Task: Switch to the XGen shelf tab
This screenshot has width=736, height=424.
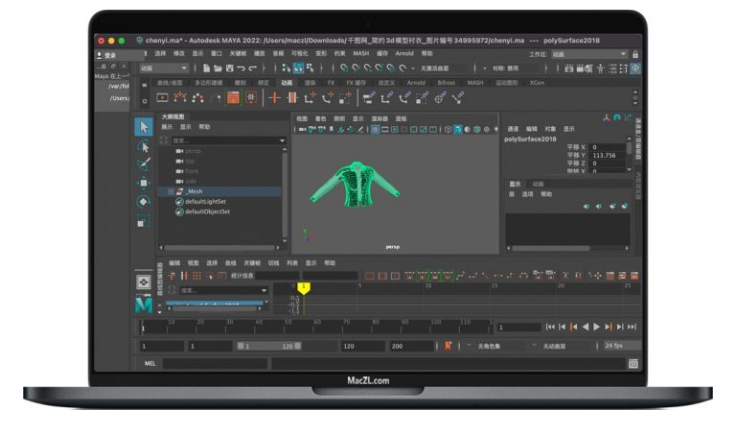Action: point(537,83)
